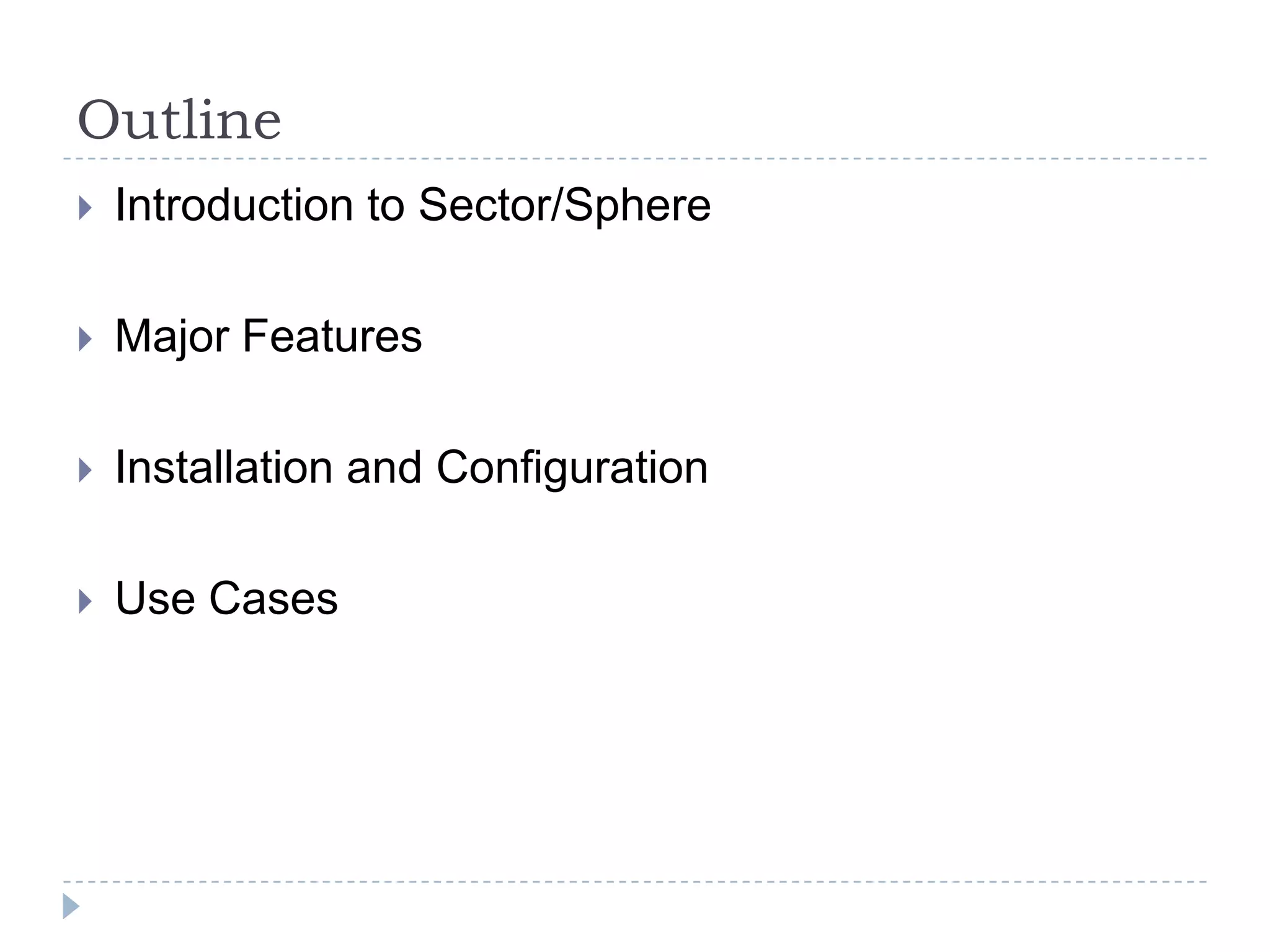This screenshot has width=1270, height=952.
Task: Select the word Configuration
Action: [x=572, y=468]
